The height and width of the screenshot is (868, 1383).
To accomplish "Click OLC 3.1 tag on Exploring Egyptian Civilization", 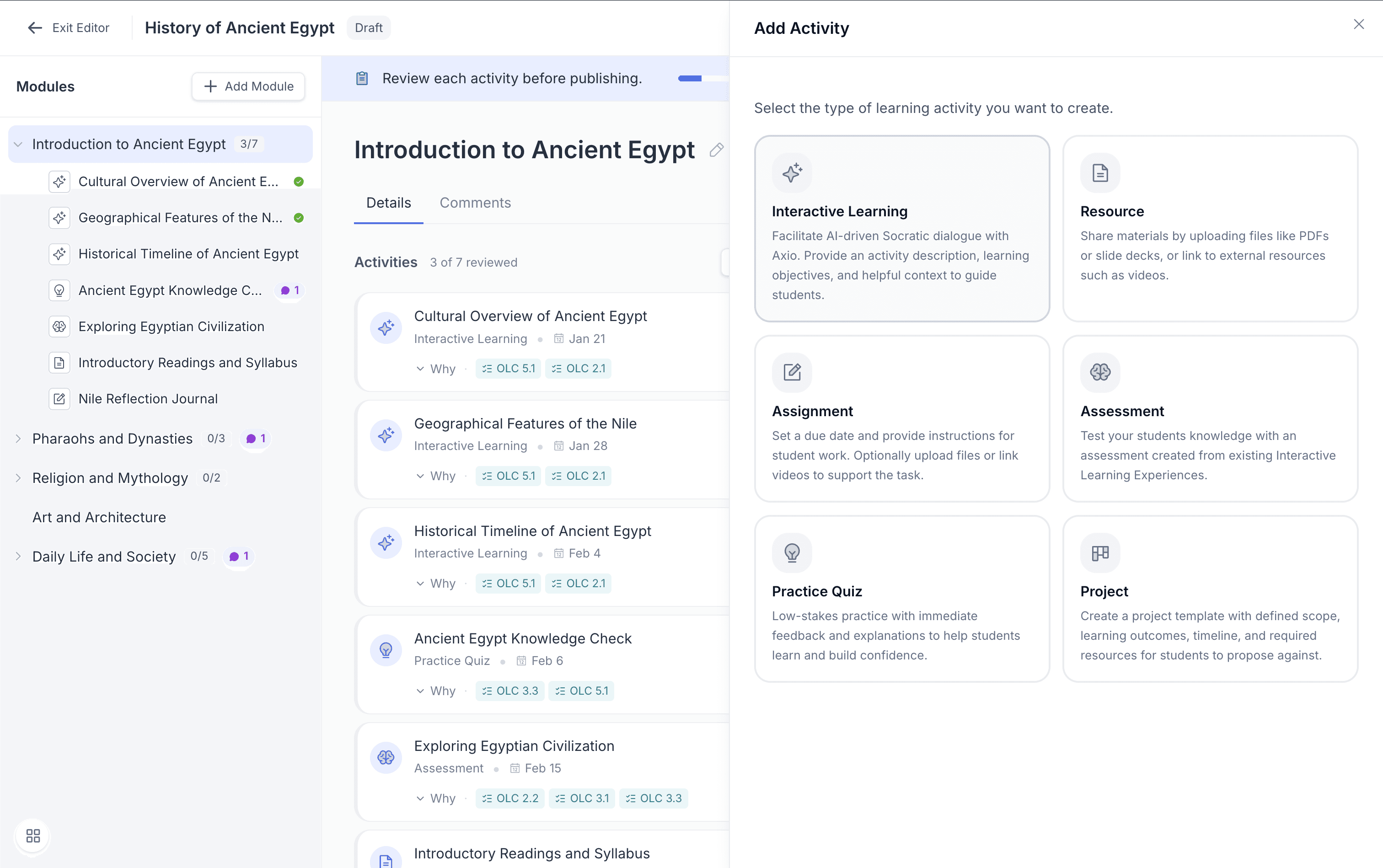I will 582,798.
